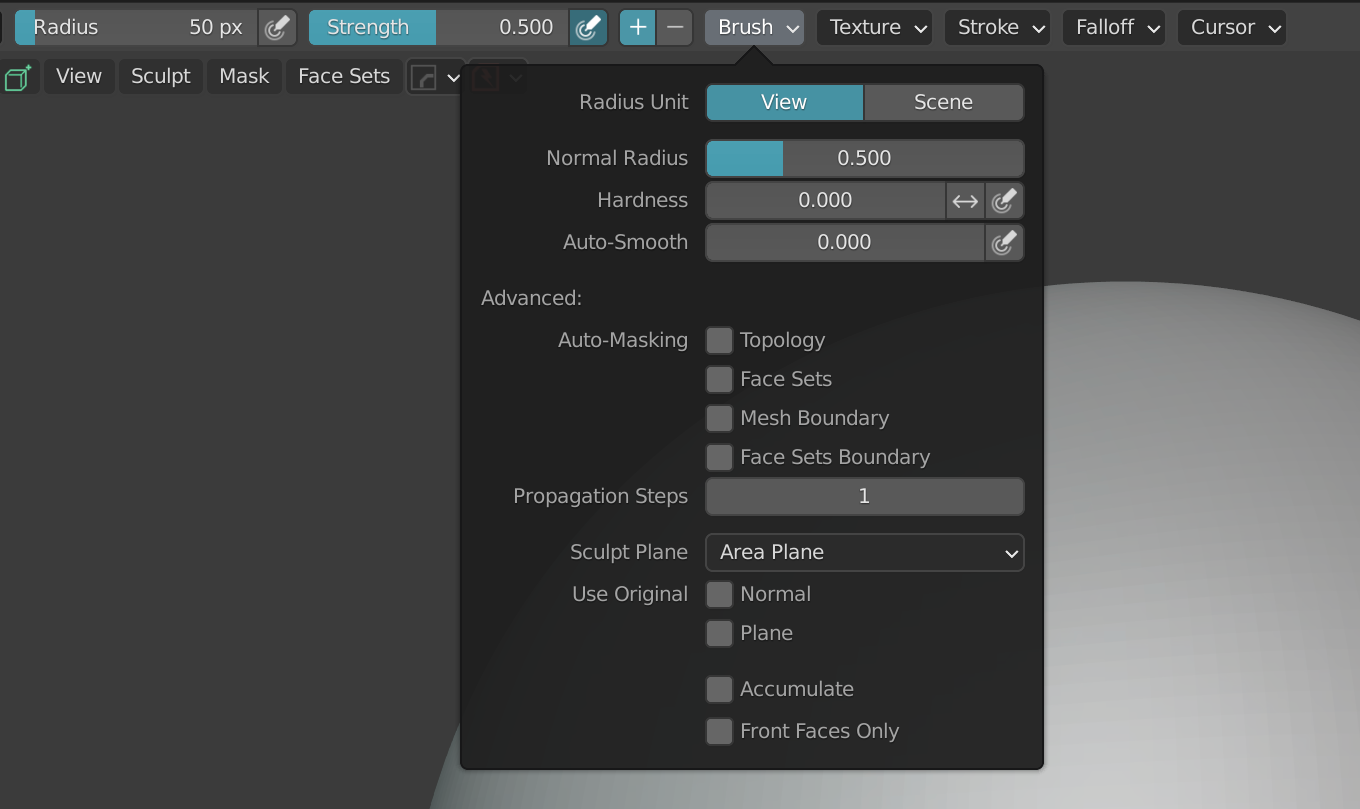This screenshot has height=809, width=1360.
Task: Check the Mesh Boundary auto-masking option
Action: click(x=719, y=419)
